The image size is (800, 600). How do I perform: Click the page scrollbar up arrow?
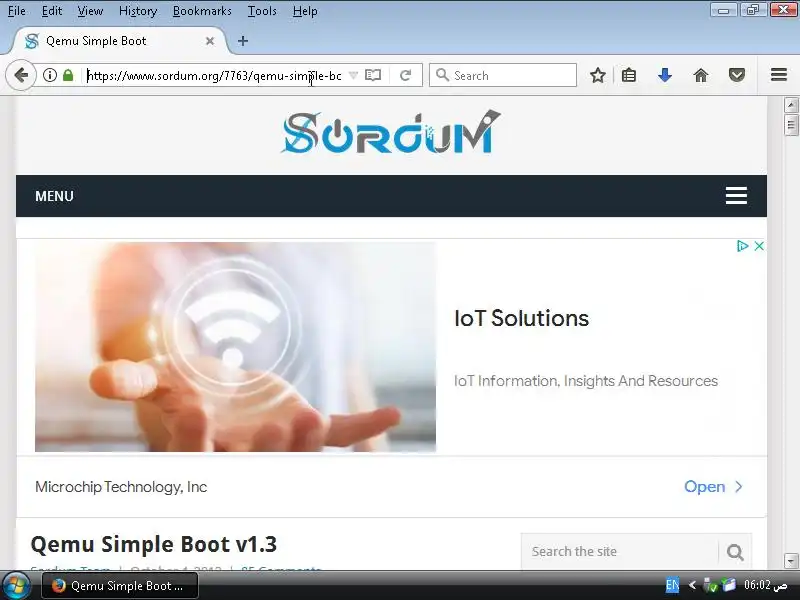[791, 105]
